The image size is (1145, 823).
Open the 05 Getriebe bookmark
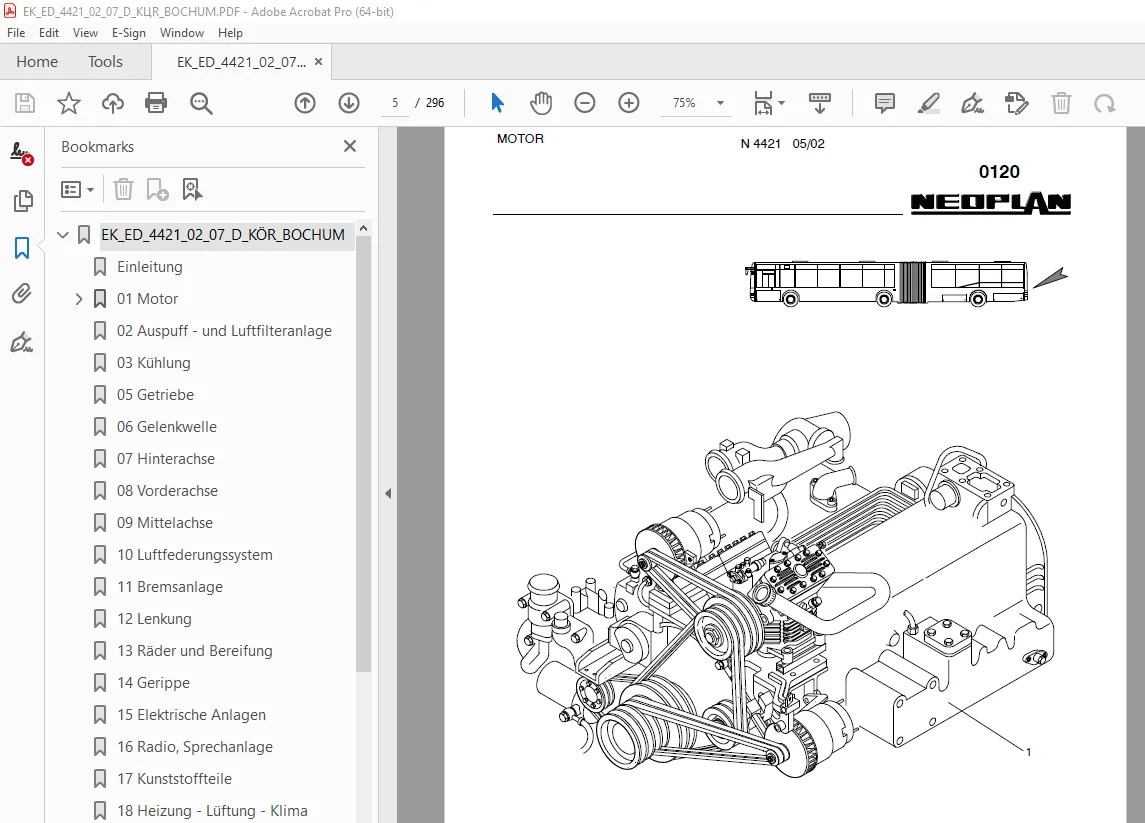pos(156,395)
